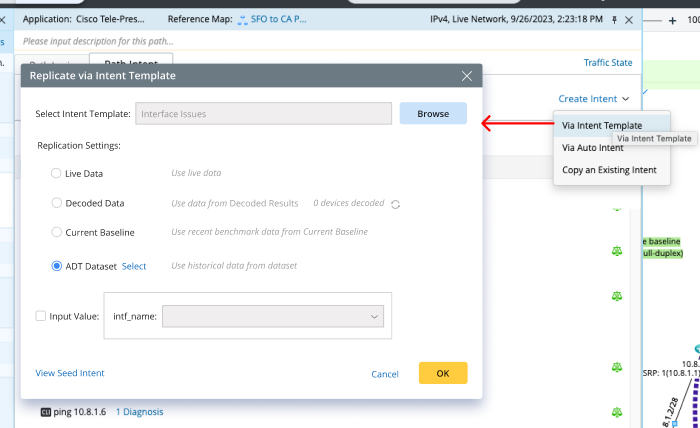Select the Decoded Data option
700x428 pixels.
tap(57, 203)
